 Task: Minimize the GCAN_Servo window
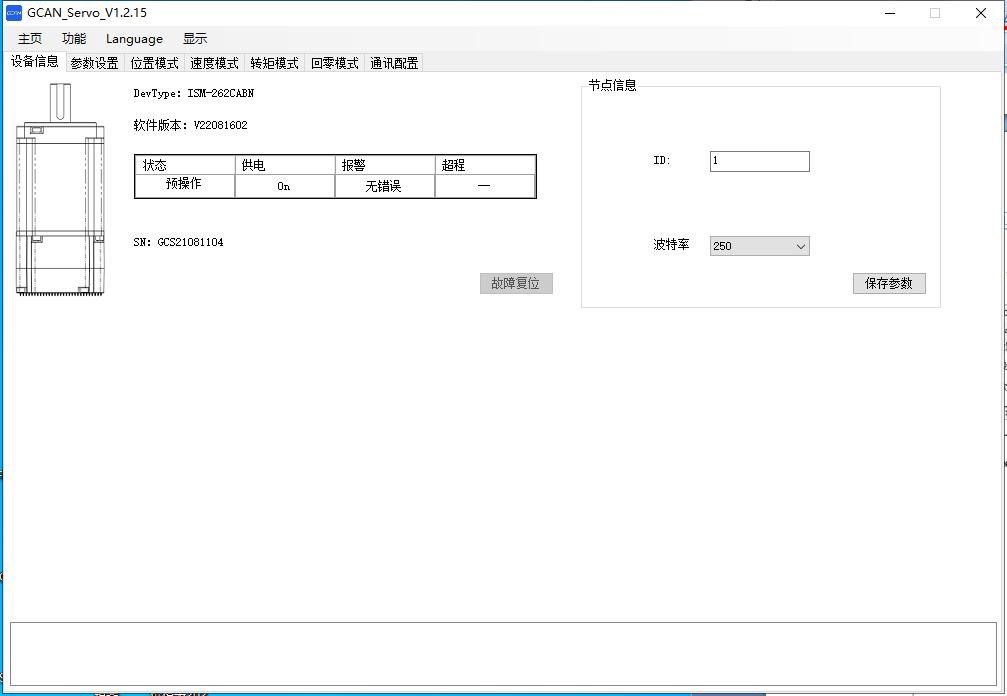889,13
